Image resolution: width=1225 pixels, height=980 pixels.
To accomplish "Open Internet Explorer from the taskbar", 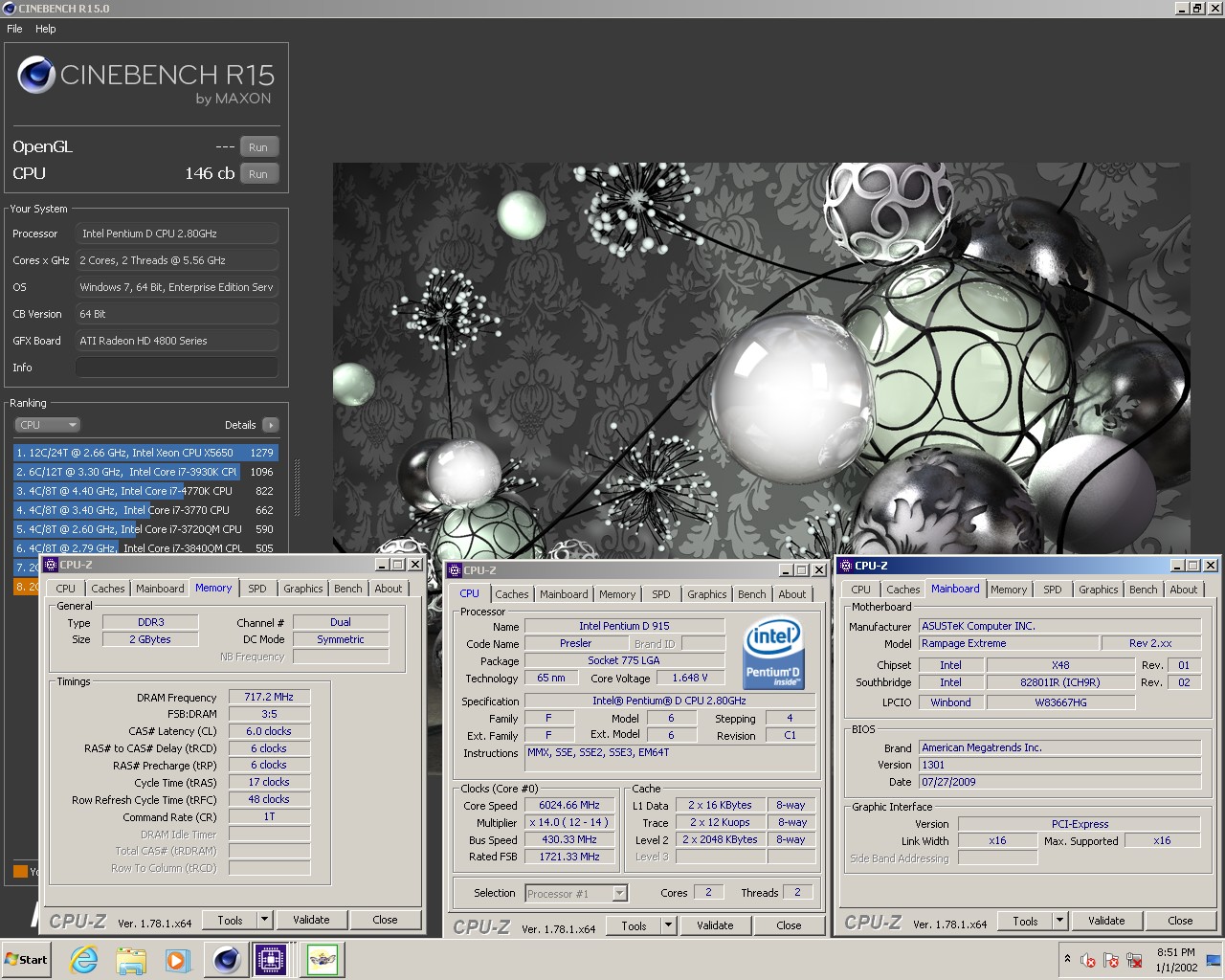I will 84,960.
